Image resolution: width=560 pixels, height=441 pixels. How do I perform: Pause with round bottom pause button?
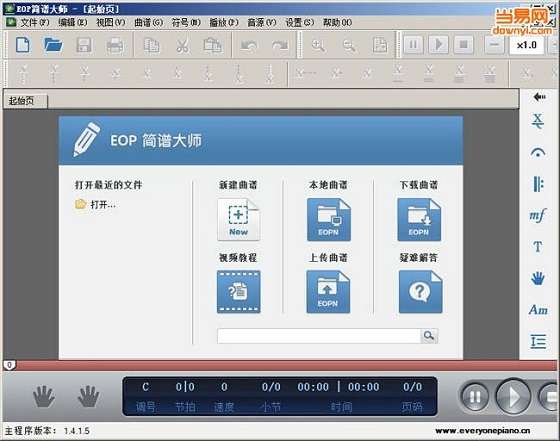475,396
